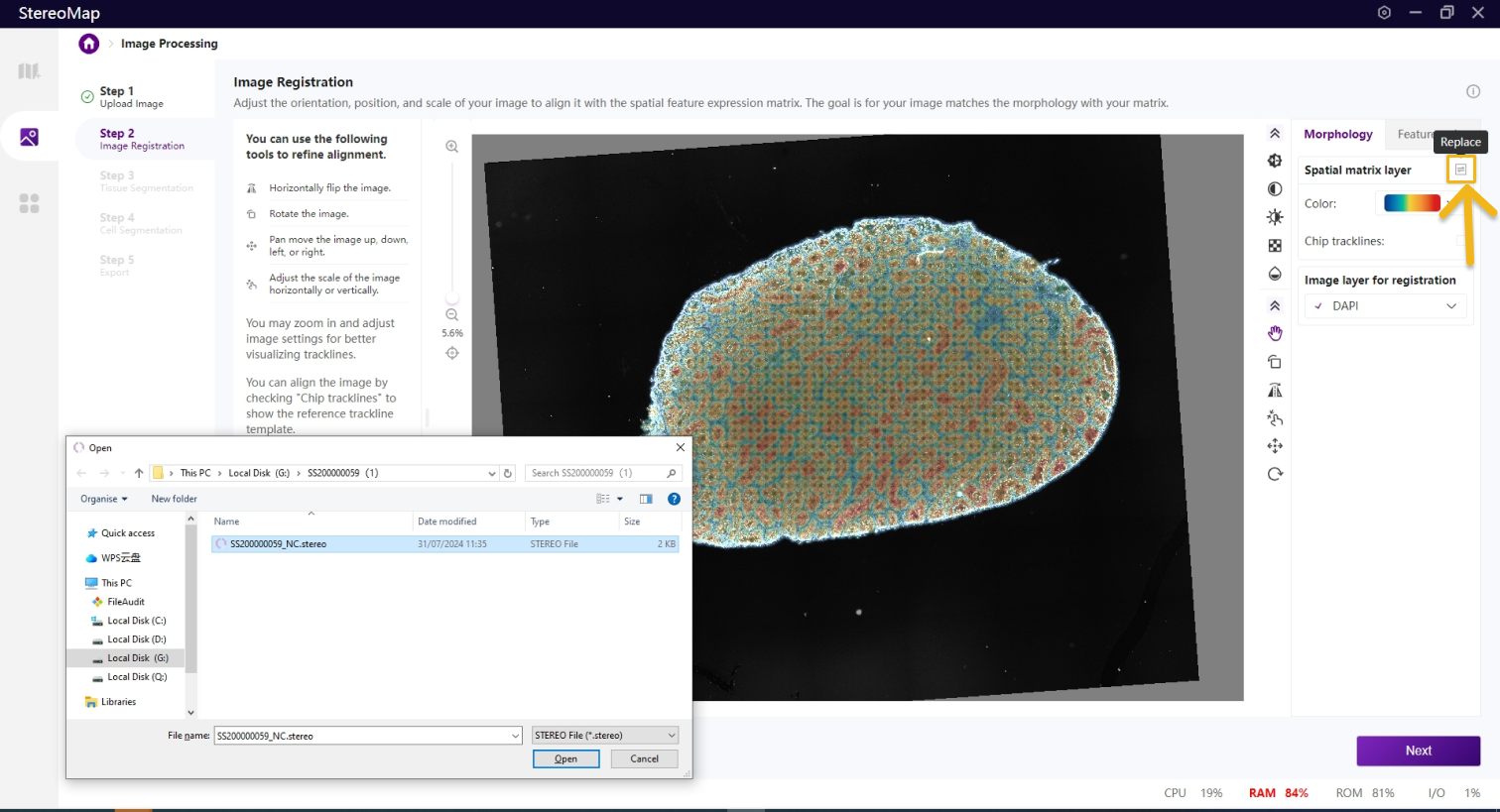This screenshot has height=812, width=1500.
Task: Click the horizontal flip image tool
Action: (1275, 390)
